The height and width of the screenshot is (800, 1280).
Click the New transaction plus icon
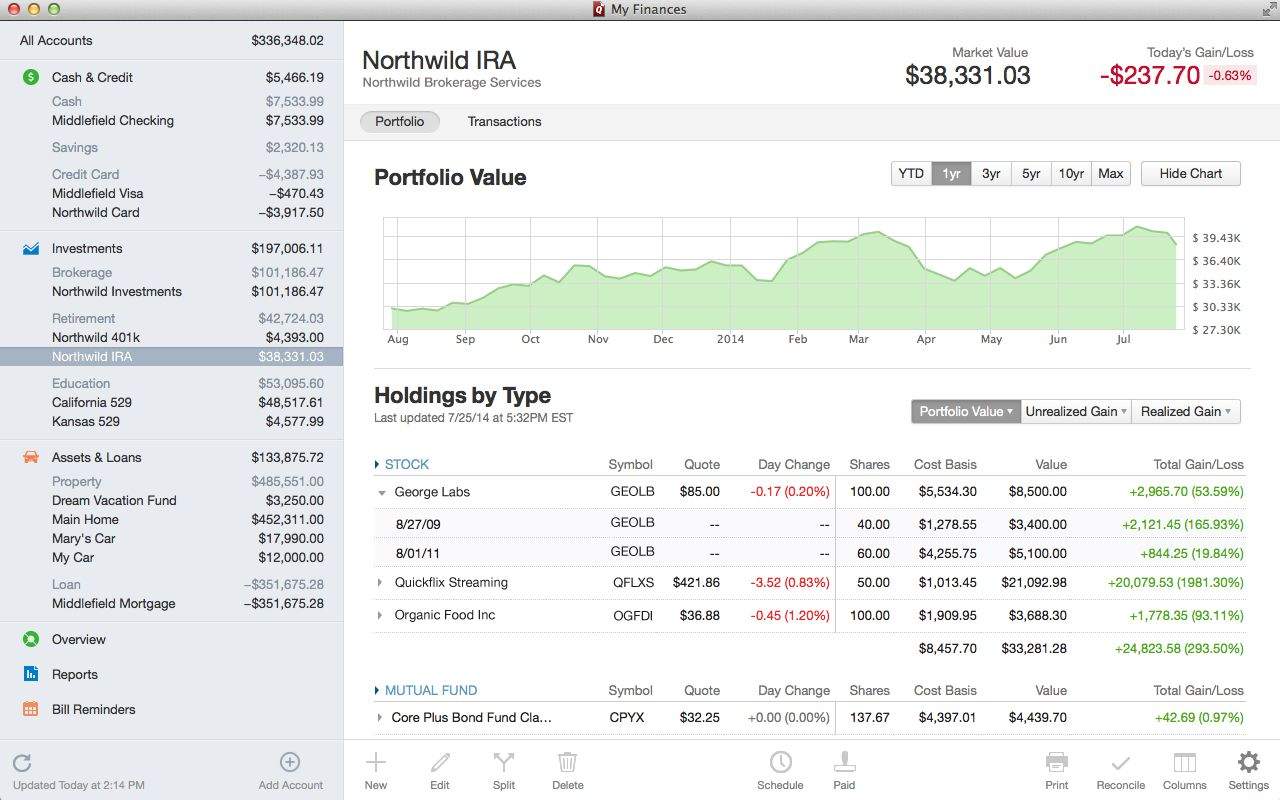376,764
